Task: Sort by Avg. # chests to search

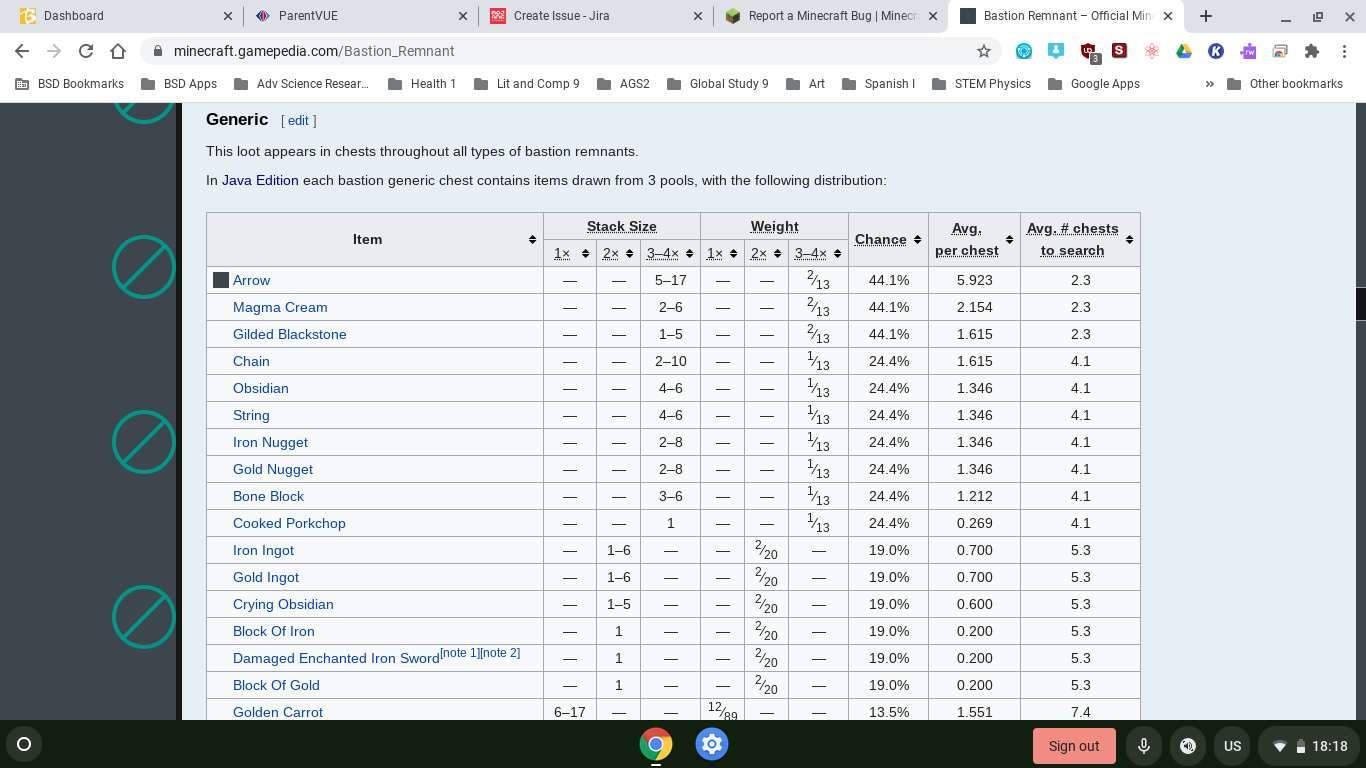Action: click(x=1129, y=240)
